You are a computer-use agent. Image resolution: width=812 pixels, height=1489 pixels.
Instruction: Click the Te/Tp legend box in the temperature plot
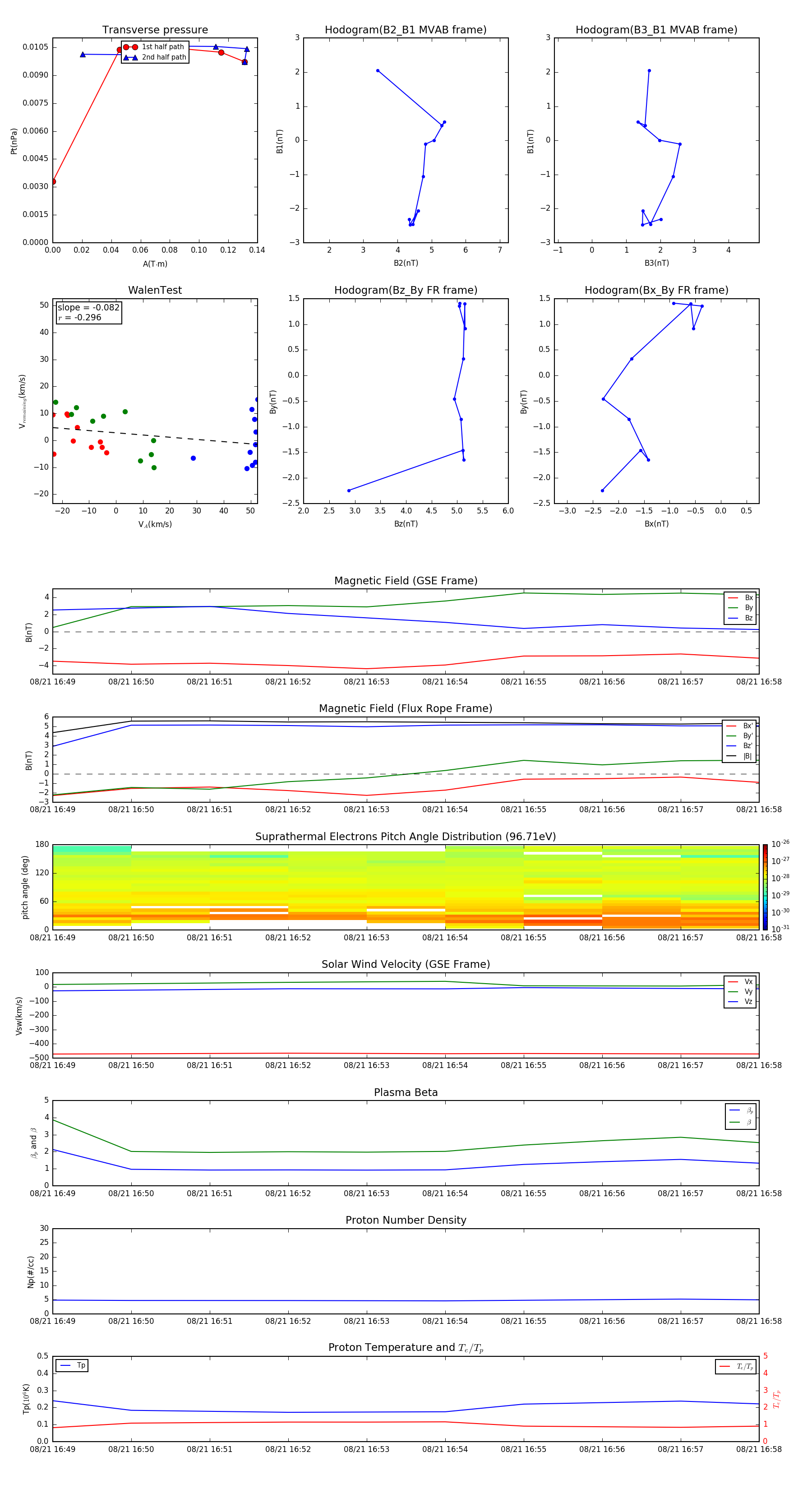tap(736, 1366)
